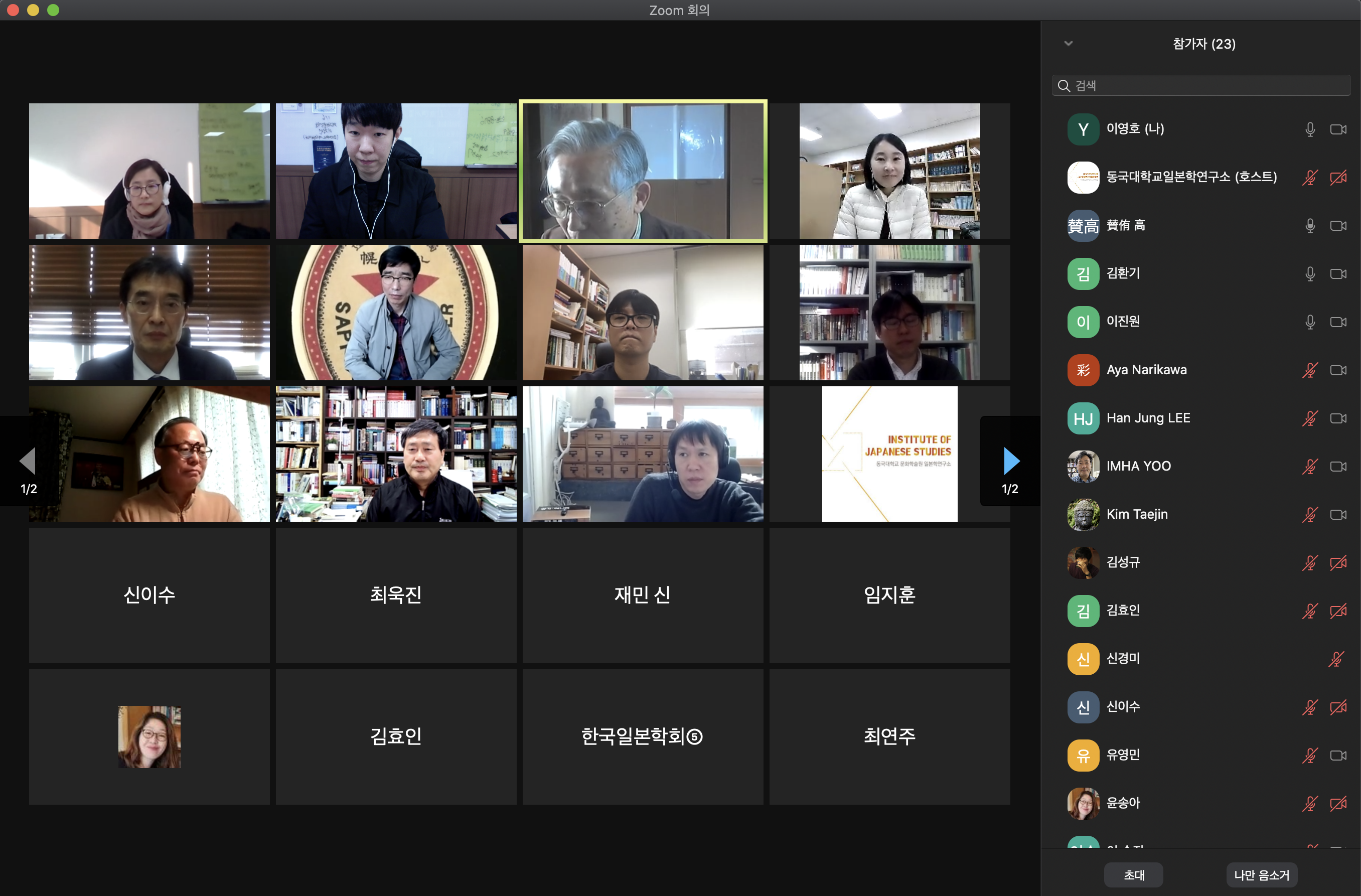Viewport: 1361px width, 896px height.
Task: Click muted mic icon for 신이수 in list
Action: (x=1310, y=707)
